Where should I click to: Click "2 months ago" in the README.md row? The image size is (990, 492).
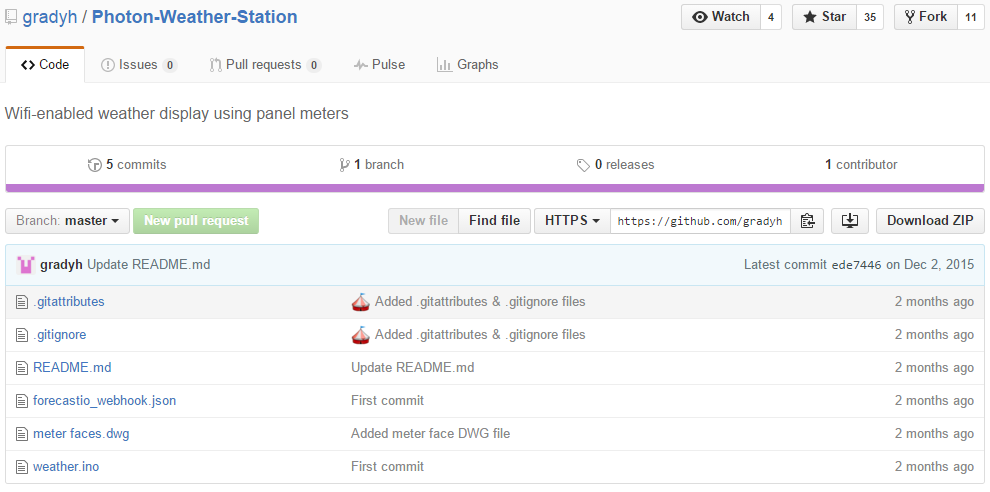click(x=934, y=368)
